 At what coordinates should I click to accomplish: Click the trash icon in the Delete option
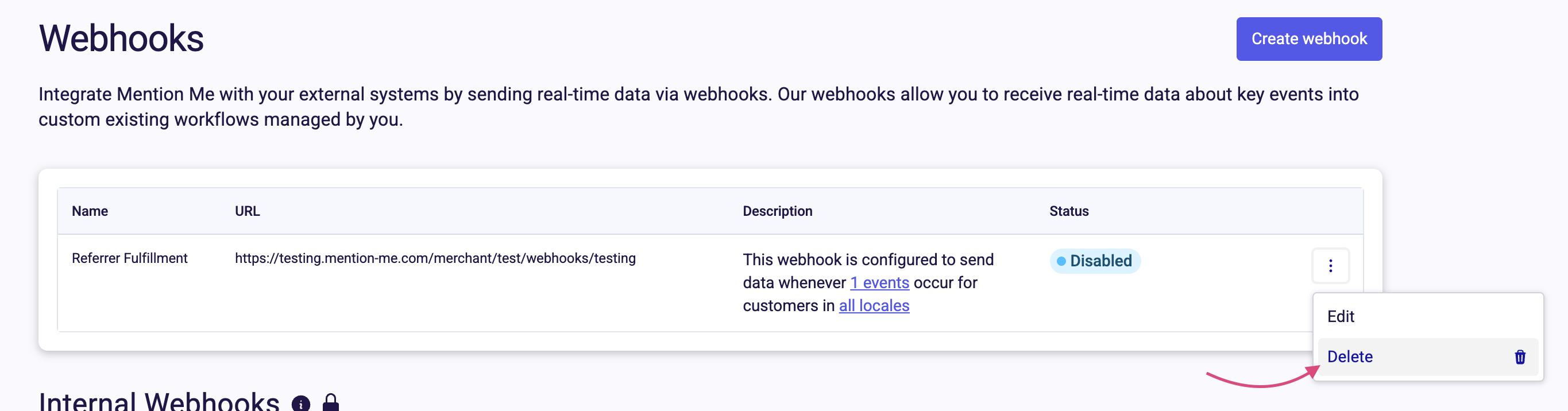point(1519,357)
